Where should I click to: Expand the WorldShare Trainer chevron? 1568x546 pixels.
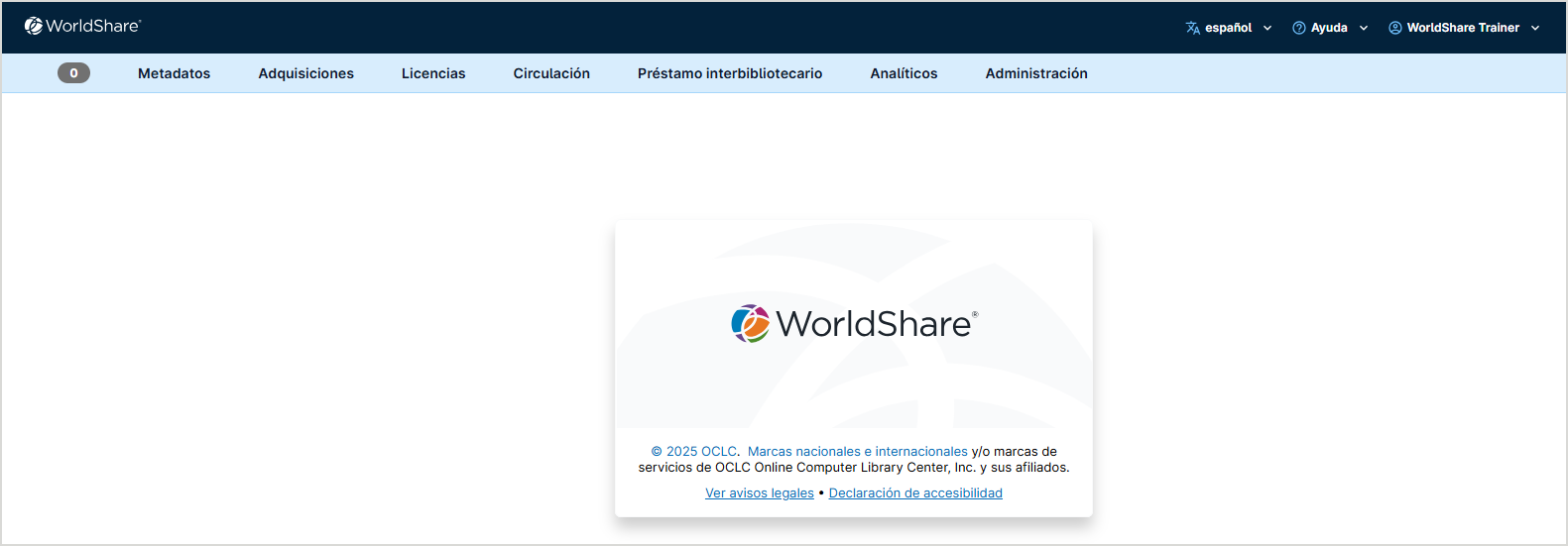[x=1535, y=28]
